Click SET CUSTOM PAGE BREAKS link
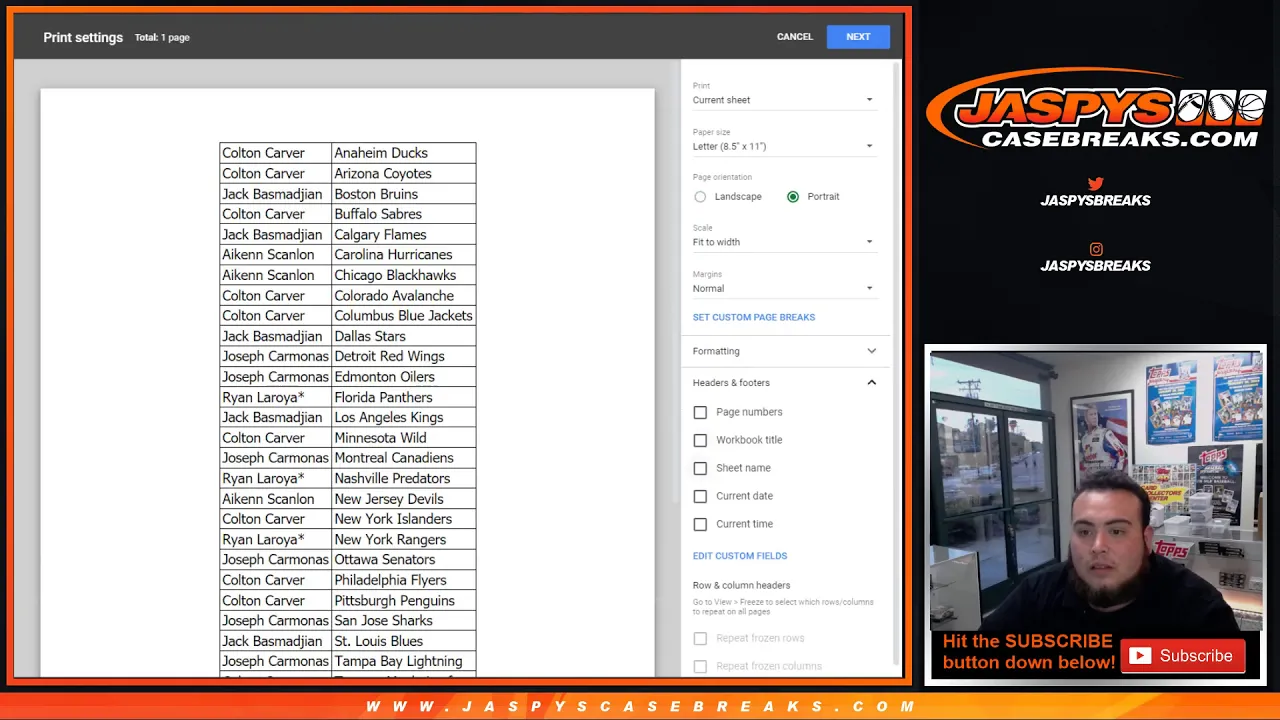This screenshot has width=1280, height=720. 754,317
